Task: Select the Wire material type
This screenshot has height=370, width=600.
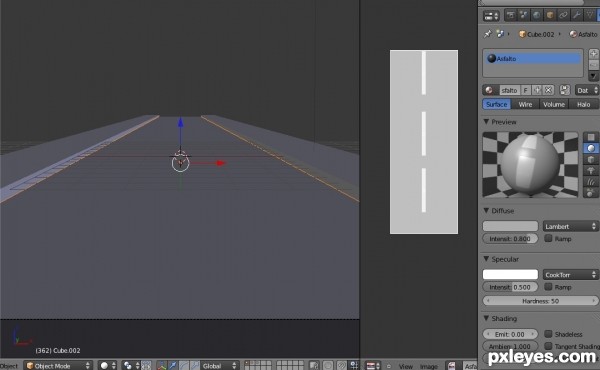Action: (x=525, y=104)
